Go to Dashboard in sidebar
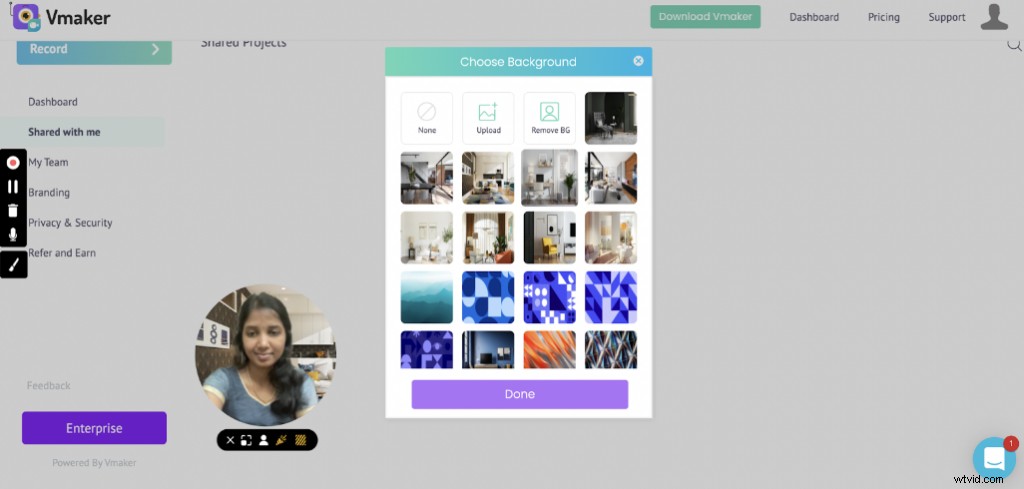Image resolution: width=1024 pixels, height=489 pixels. (x=53, y=102)
